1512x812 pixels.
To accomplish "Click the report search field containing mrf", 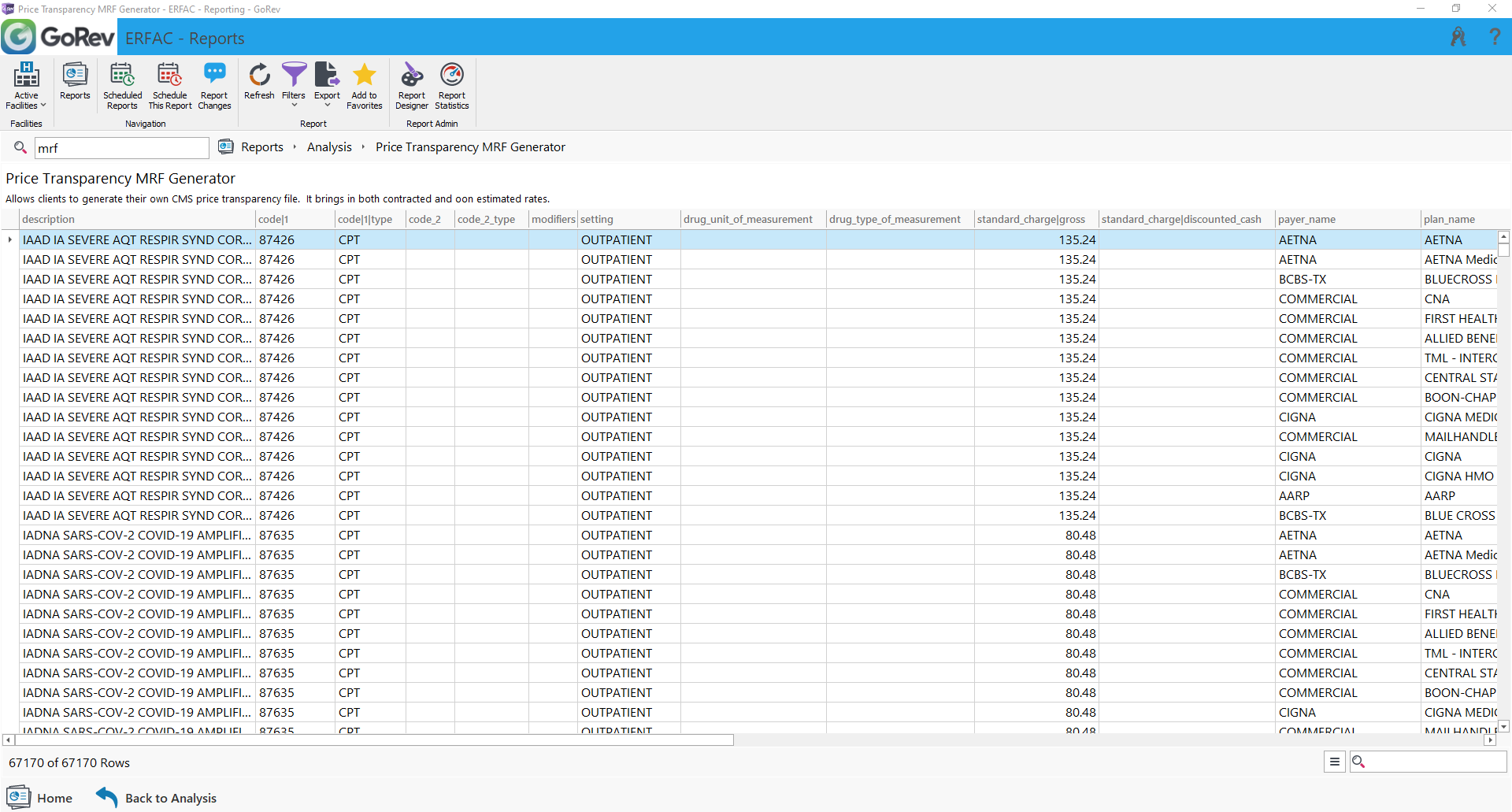I will tap(122, 148).
